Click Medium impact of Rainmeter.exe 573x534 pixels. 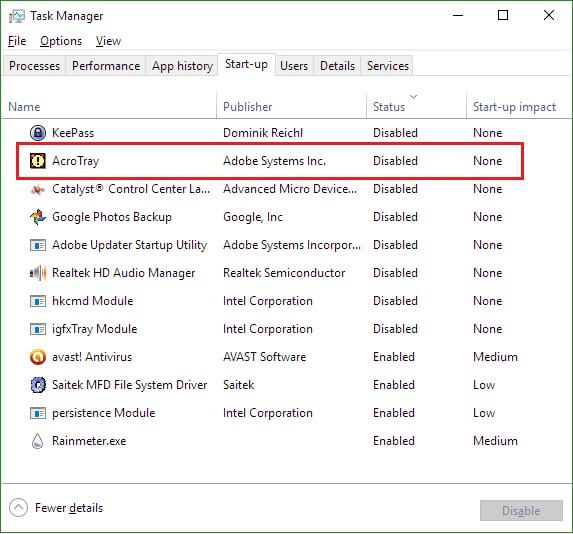coord(495,441)
